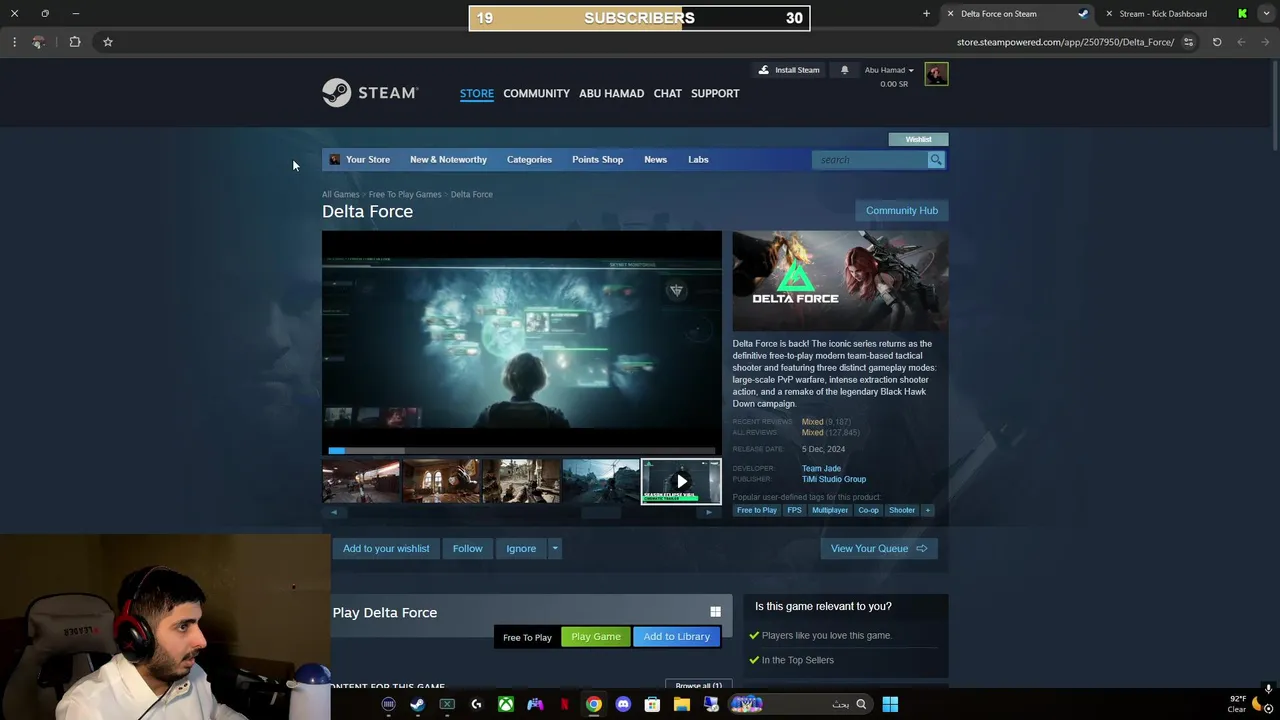Click in the store search field

click(x=870, y=160)
